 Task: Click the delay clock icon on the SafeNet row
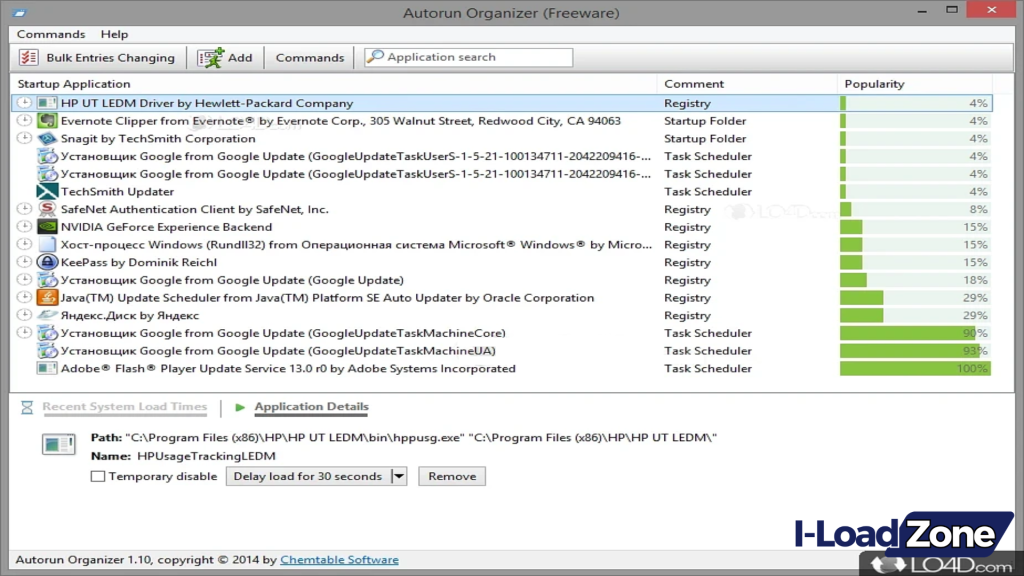(24, 208)
